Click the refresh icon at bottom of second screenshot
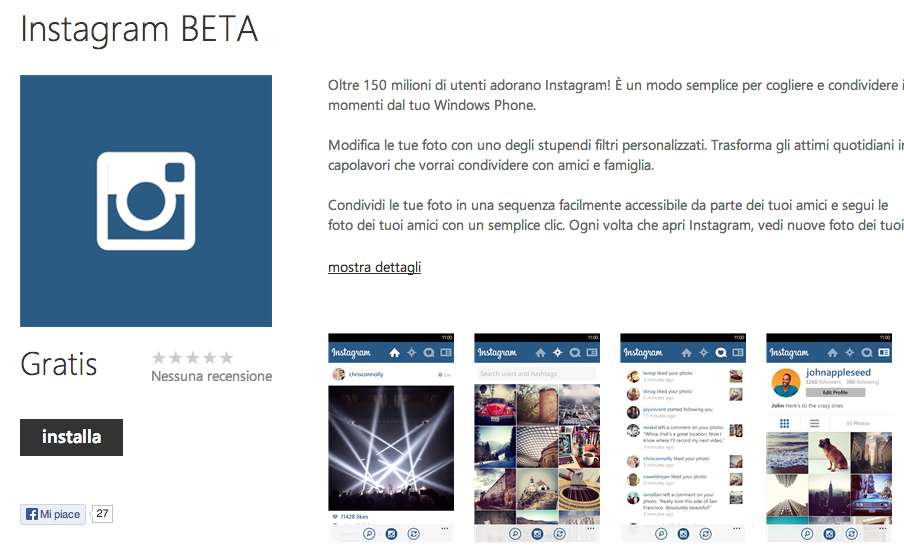Viewport: 904px width, 554px height. pyautogui.click(x=559, y=534)
